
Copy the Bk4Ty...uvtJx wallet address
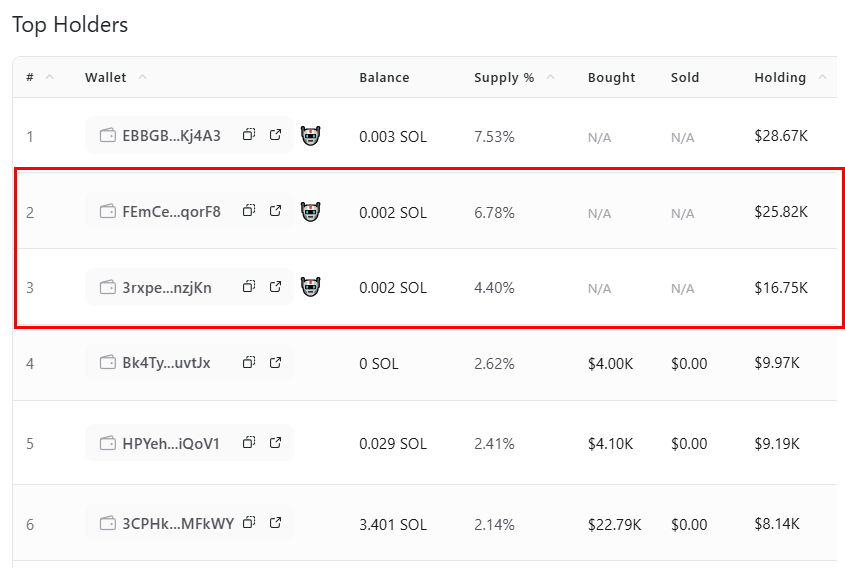[x=248, y=363]
